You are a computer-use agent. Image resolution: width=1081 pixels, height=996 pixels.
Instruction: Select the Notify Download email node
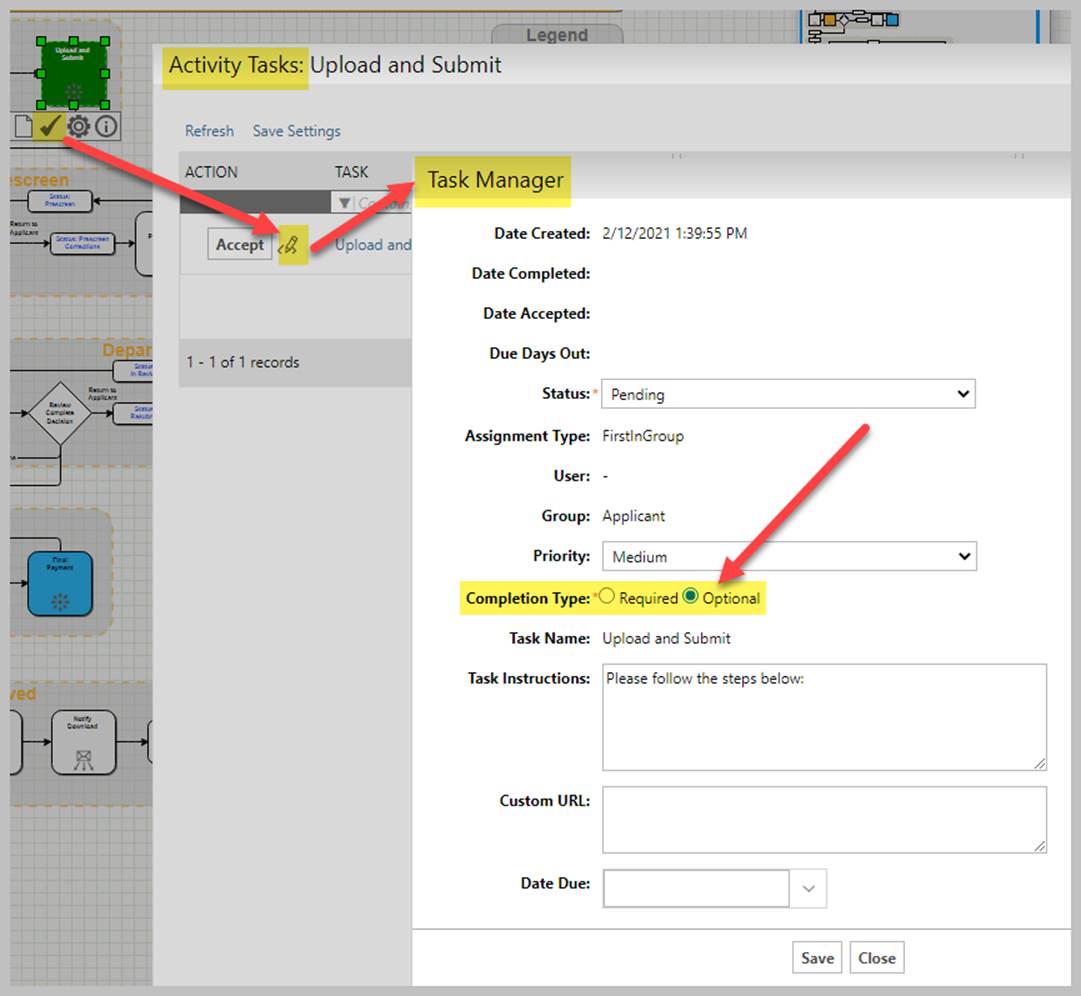[x=83, y=742]
